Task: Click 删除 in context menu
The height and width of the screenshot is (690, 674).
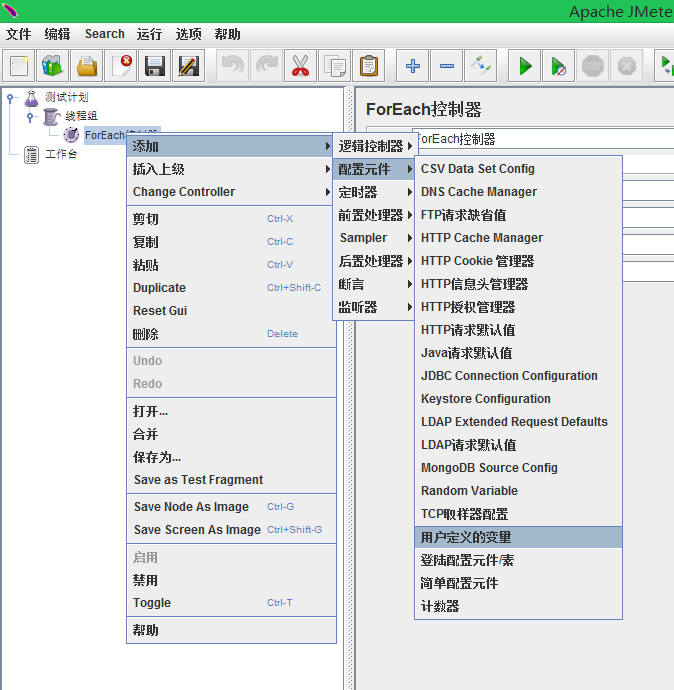Action: pyautogui.click(x=231, y=334)
